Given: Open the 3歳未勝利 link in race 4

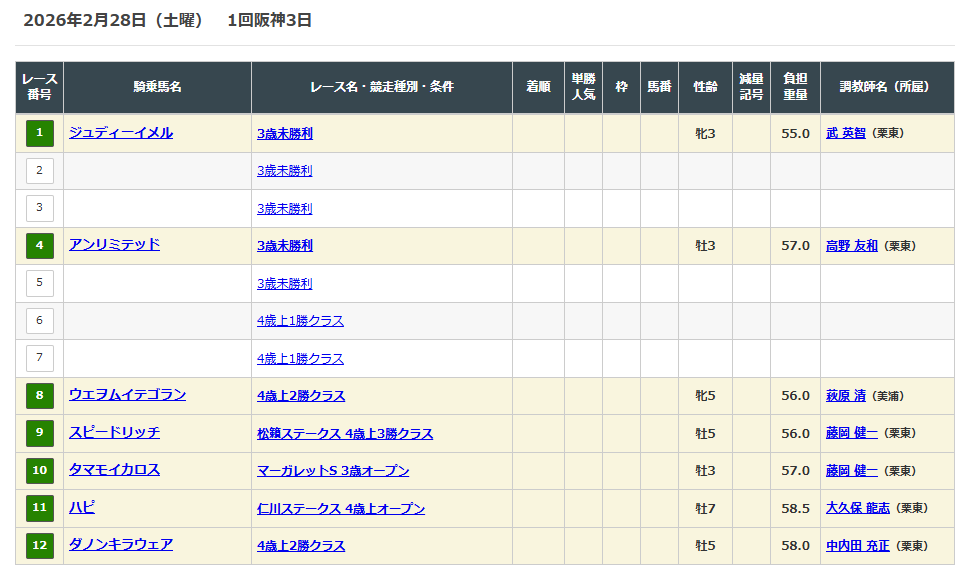Looking at the screenshot, I should 285,246.
